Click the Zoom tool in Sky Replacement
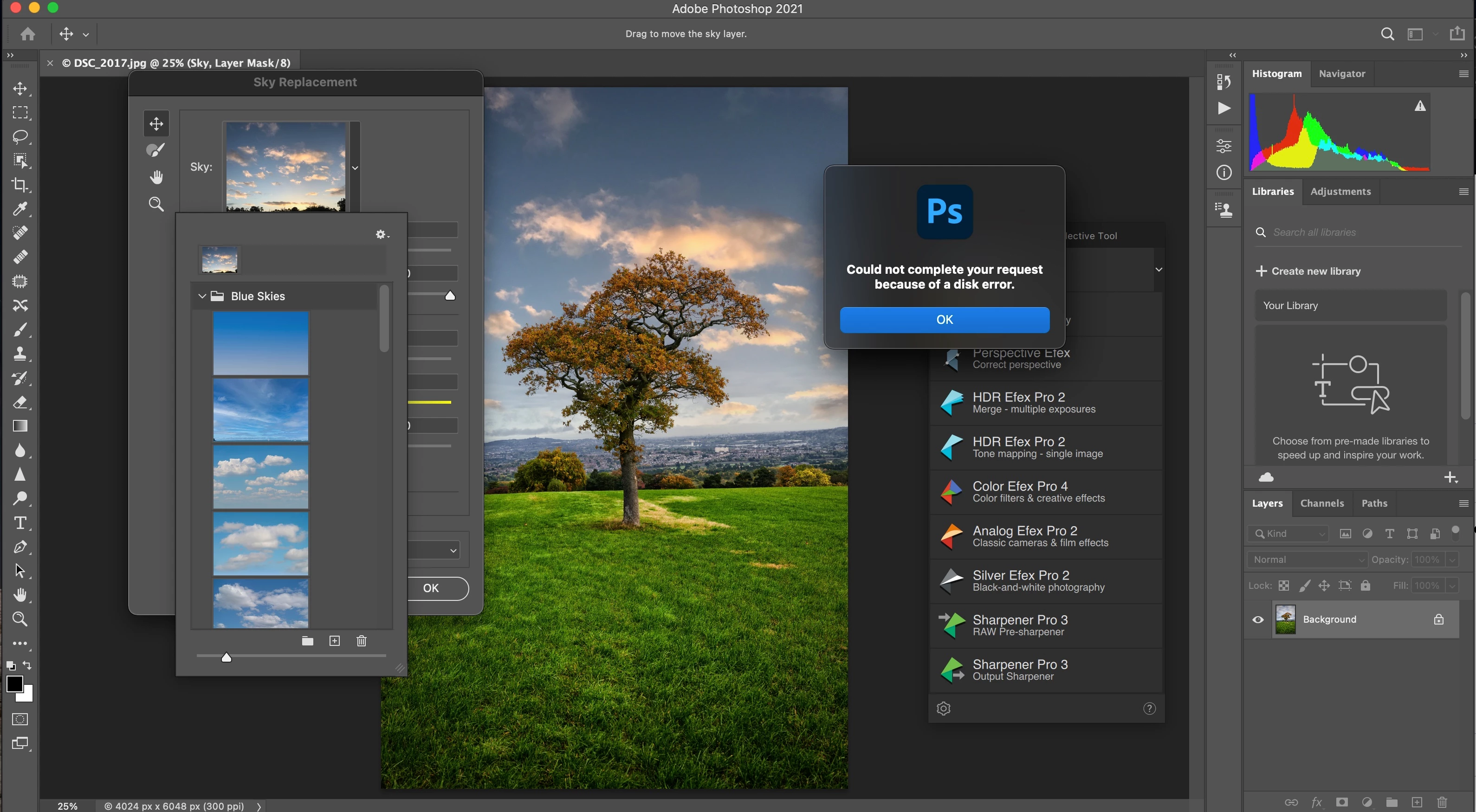Screen dimensions: 1476x812 (x=156, y=204)
